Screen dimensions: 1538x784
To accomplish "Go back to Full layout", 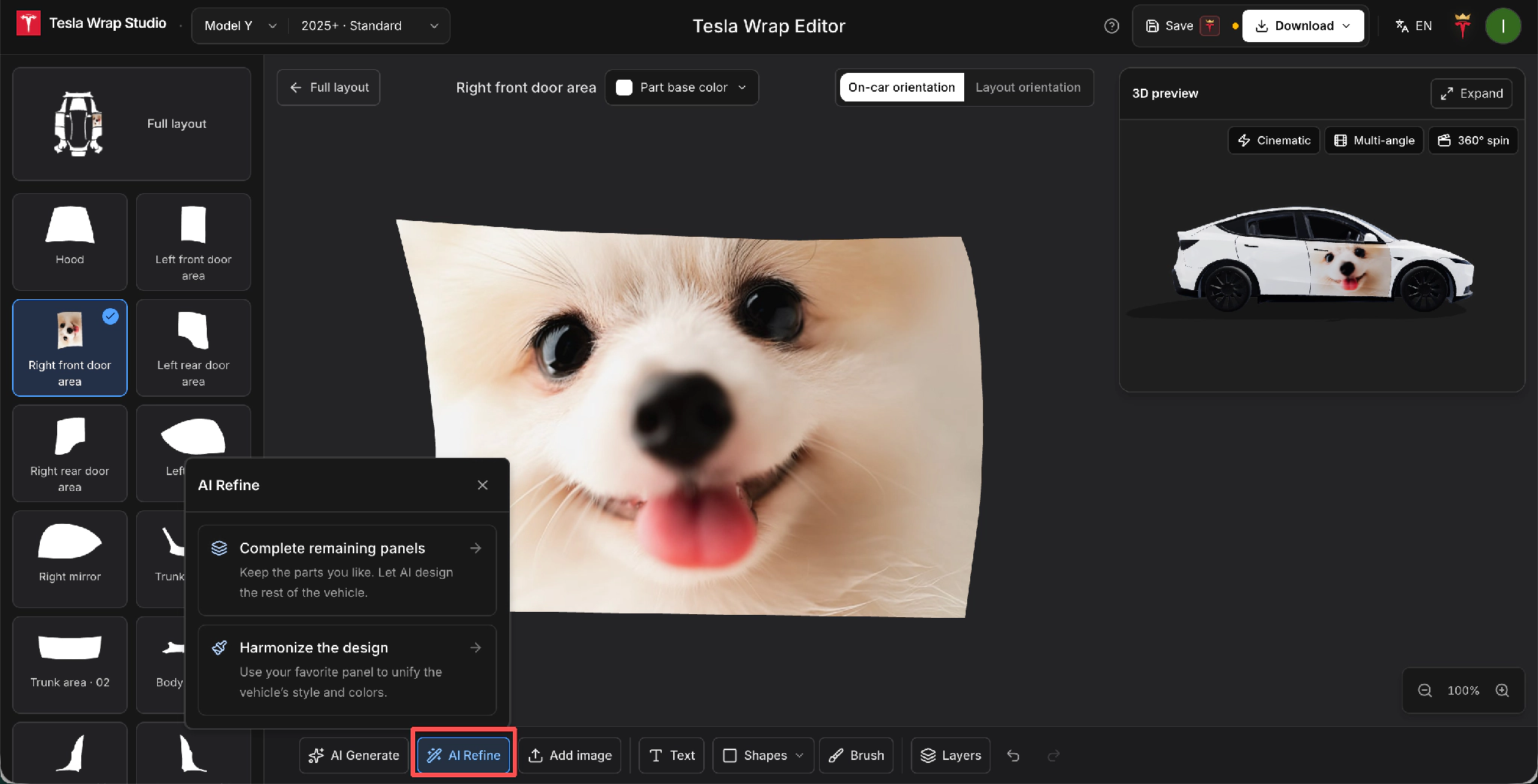I will (329, 87).
